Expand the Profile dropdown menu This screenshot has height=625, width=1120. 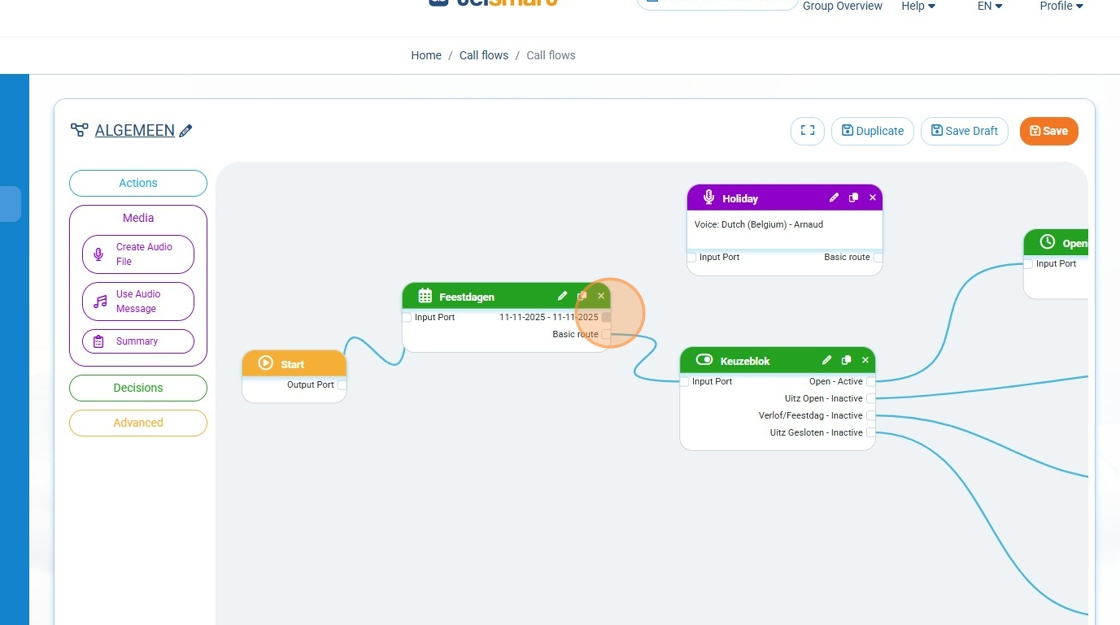point(1061,6)
